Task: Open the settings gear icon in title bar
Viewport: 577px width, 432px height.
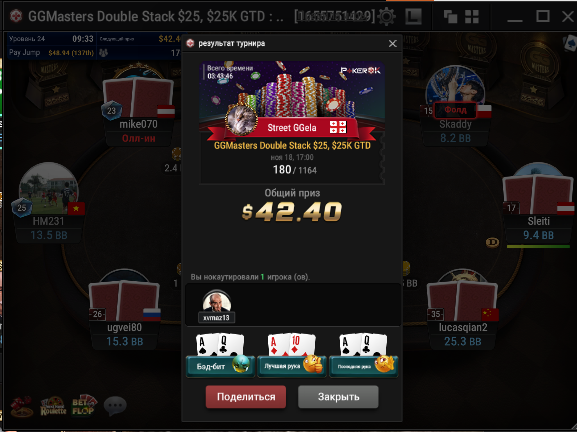Action: click(386, 16)
